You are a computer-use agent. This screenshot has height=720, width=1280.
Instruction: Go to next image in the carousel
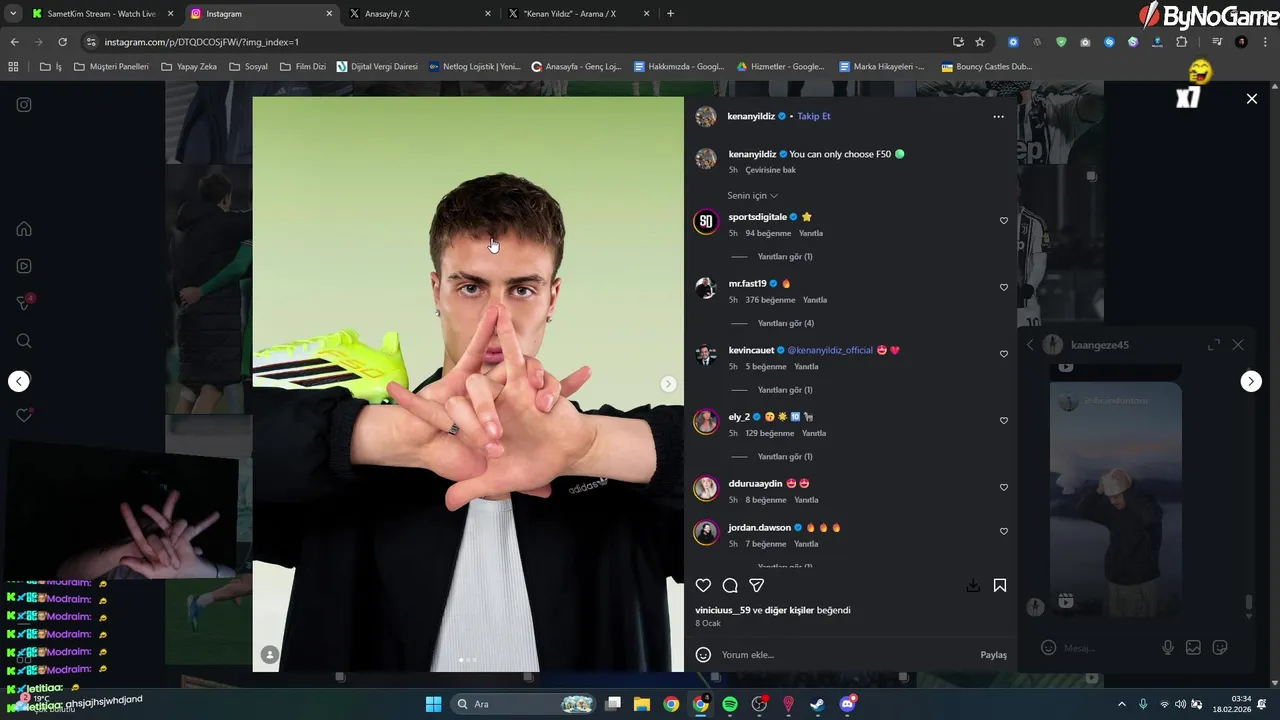tap(668, 384)
